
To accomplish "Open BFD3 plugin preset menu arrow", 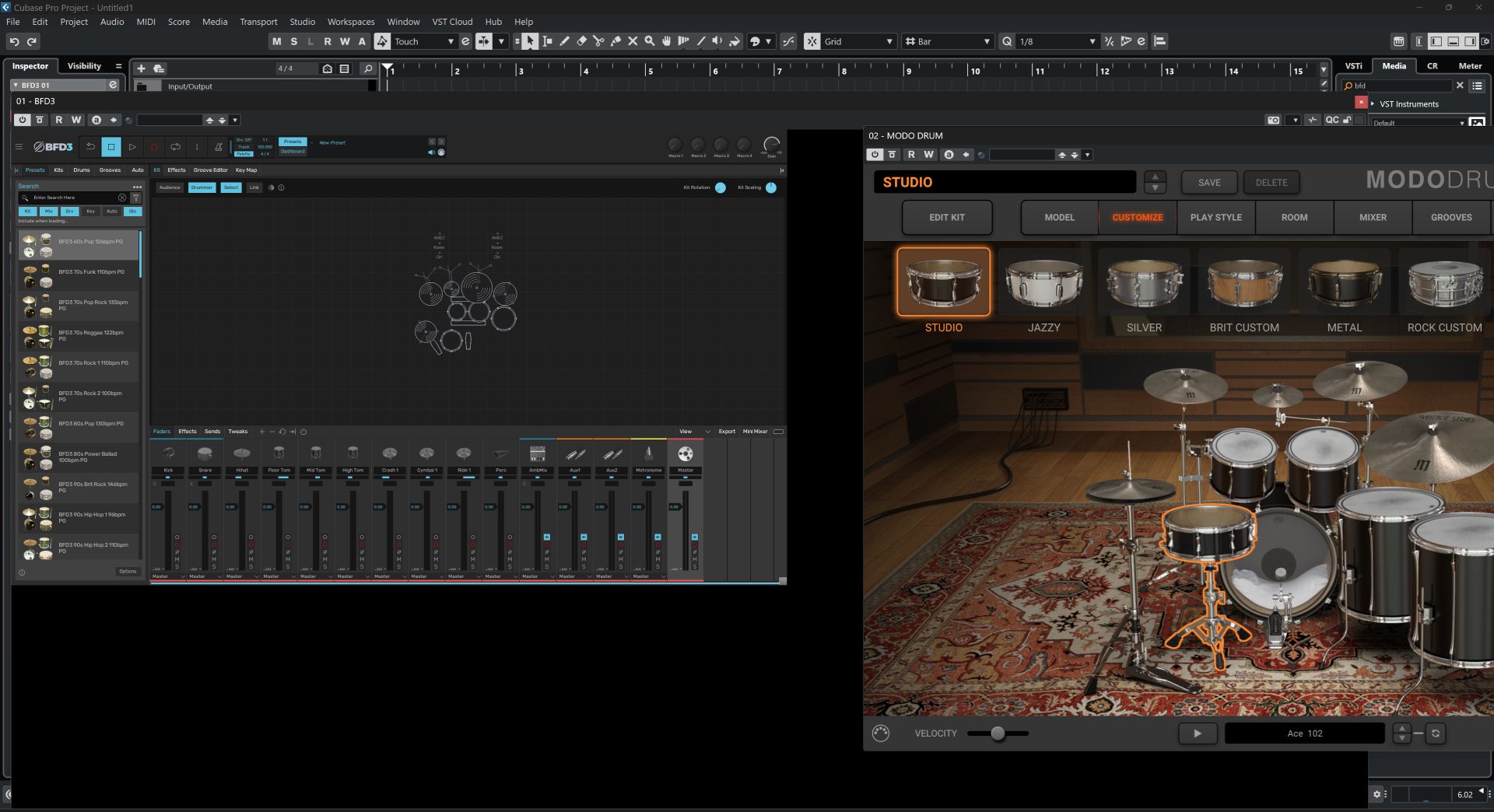I will [235, 120].
